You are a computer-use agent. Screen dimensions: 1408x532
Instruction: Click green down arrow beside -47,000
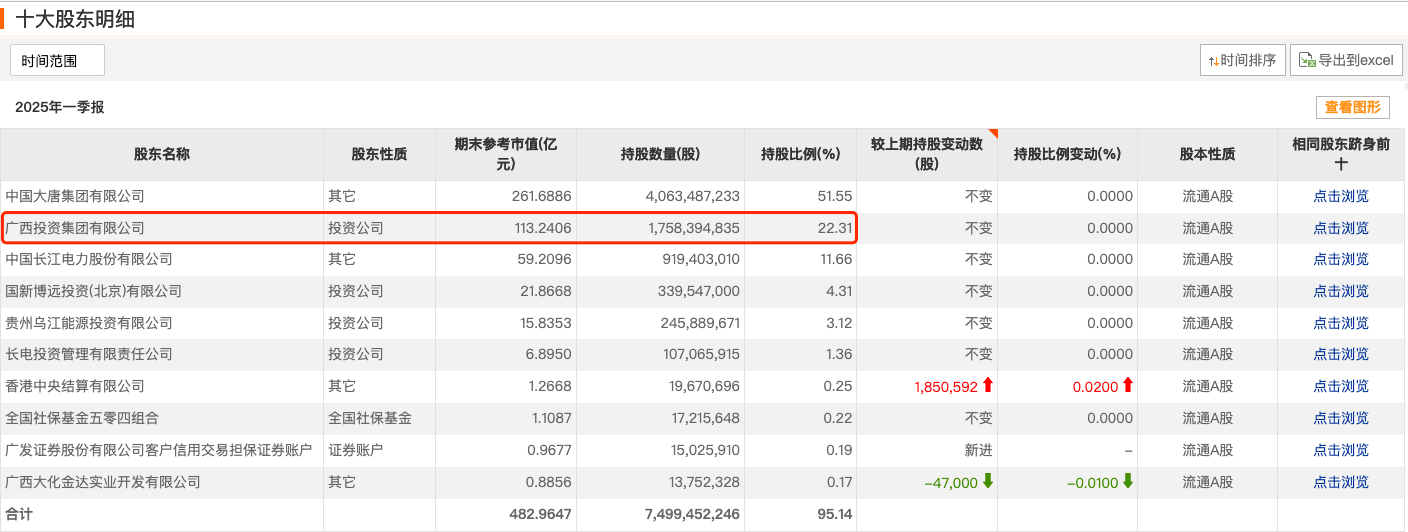[988, 481]
